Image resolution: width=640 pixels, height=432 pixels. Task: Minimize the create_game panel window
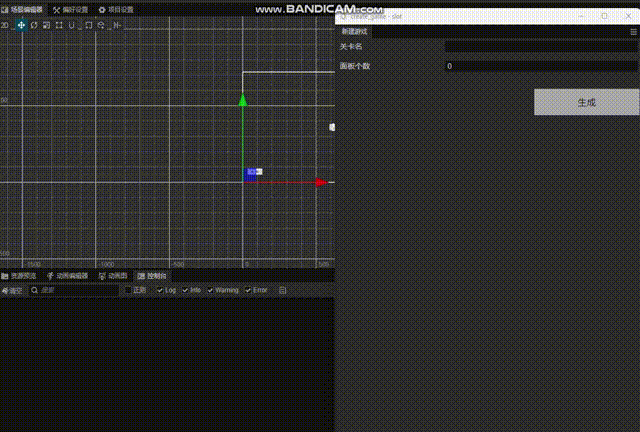click(x=581, y=16)
